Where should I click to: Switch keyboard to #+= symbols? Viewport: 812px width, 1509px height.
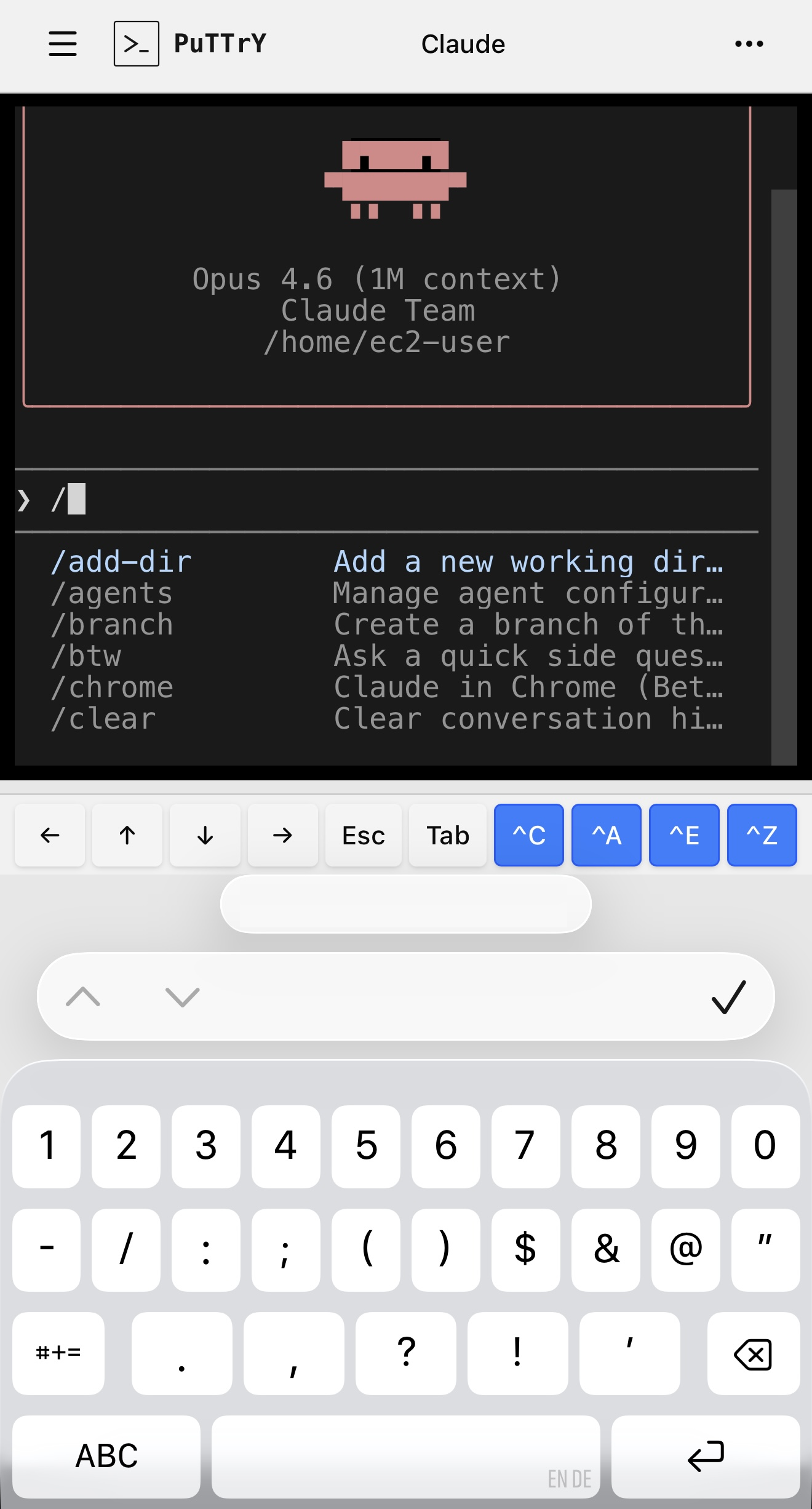point(58,1353)
